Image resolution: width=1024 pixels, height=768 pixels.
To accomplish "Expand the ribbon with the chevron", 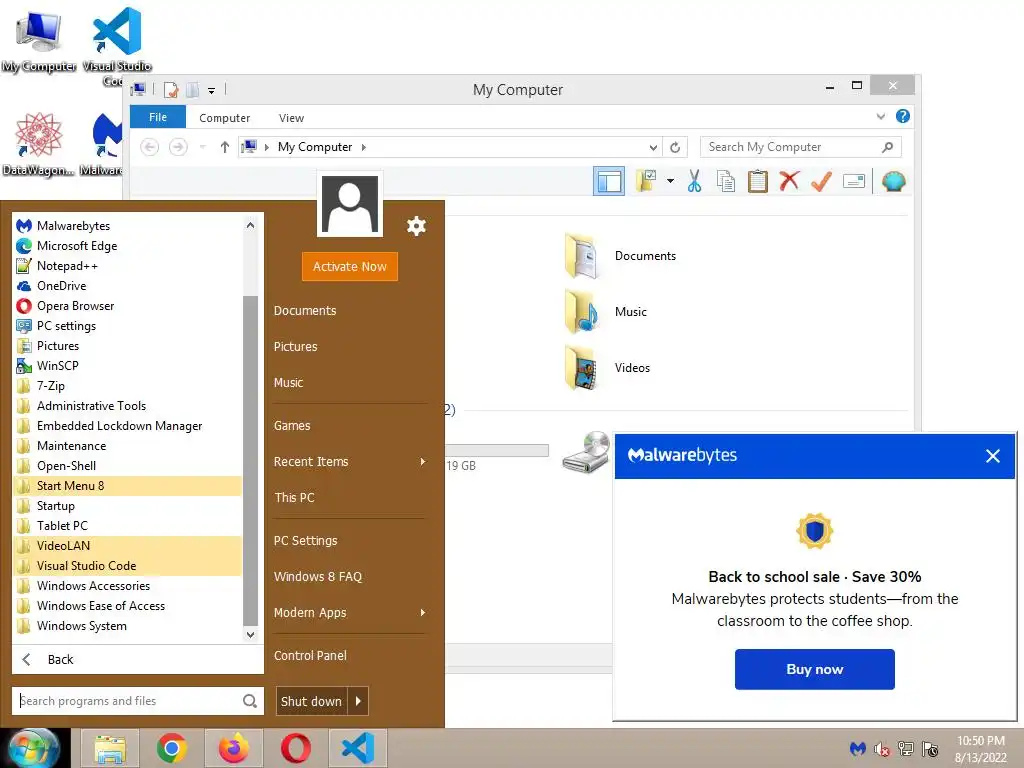I will (880, 117).
